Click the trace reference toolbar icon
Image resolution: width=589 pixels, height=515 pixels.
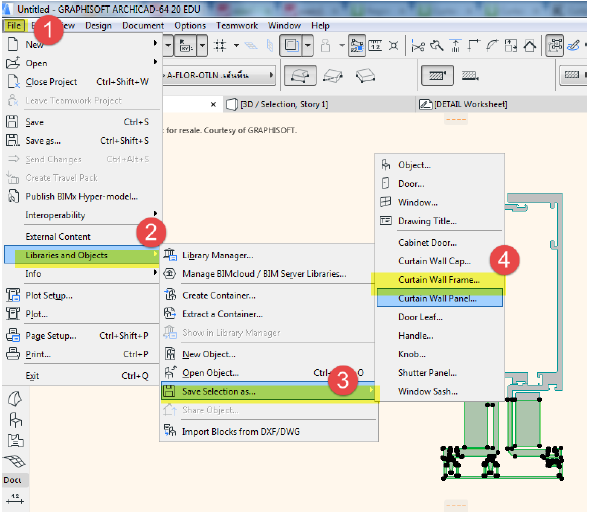pyautogui.click(x=291, y=46)
